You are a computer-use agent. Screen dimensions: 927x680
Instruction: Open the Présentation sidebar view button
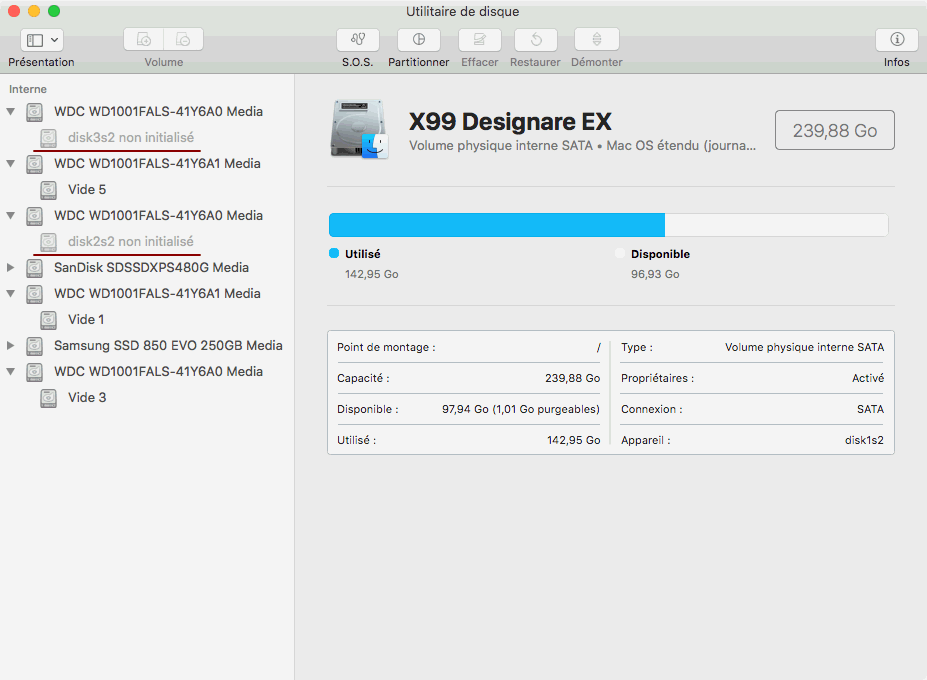(41, 40)
